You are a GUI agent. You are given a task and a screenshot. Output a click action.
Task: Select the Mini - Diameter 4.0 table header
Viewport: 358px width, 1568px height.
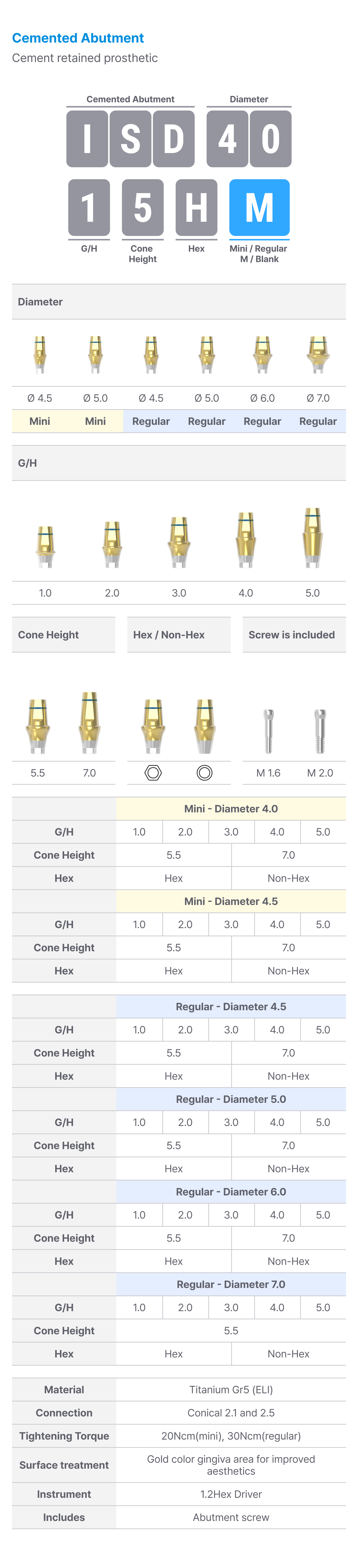coord(231,808)
